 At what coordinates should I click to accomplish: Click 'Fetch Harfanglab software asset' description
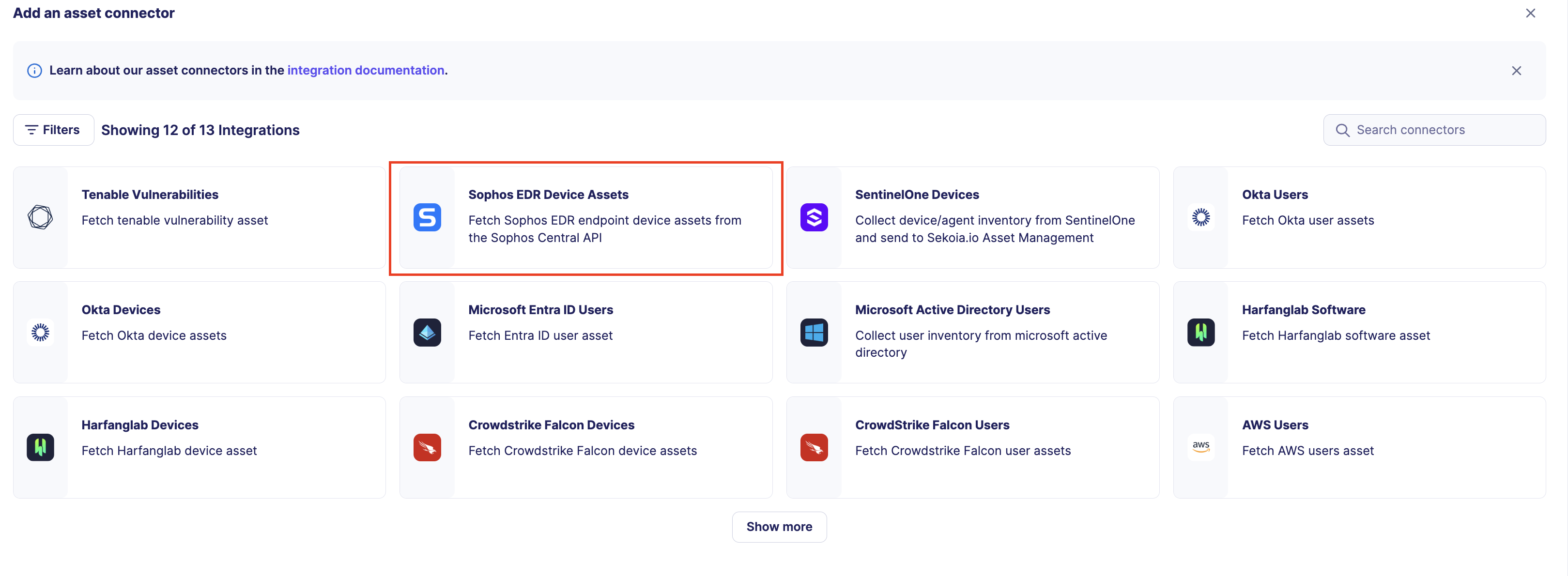pos(1336,335)
